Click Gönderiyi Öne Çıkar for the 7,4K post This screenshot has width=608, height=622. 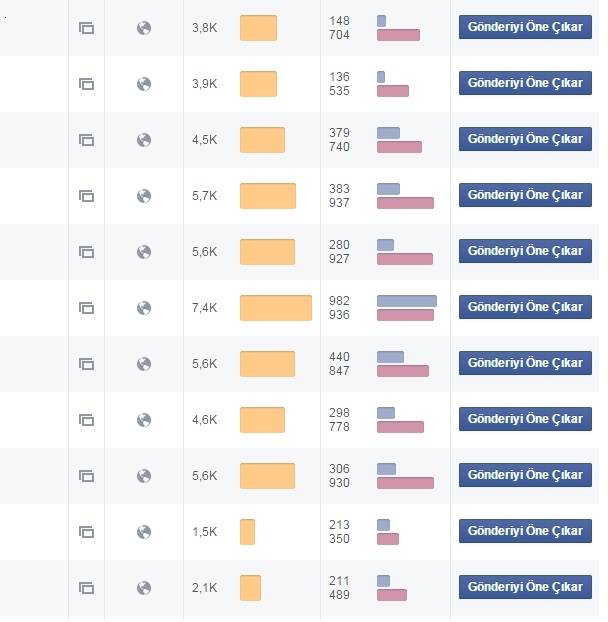(525, 307)
